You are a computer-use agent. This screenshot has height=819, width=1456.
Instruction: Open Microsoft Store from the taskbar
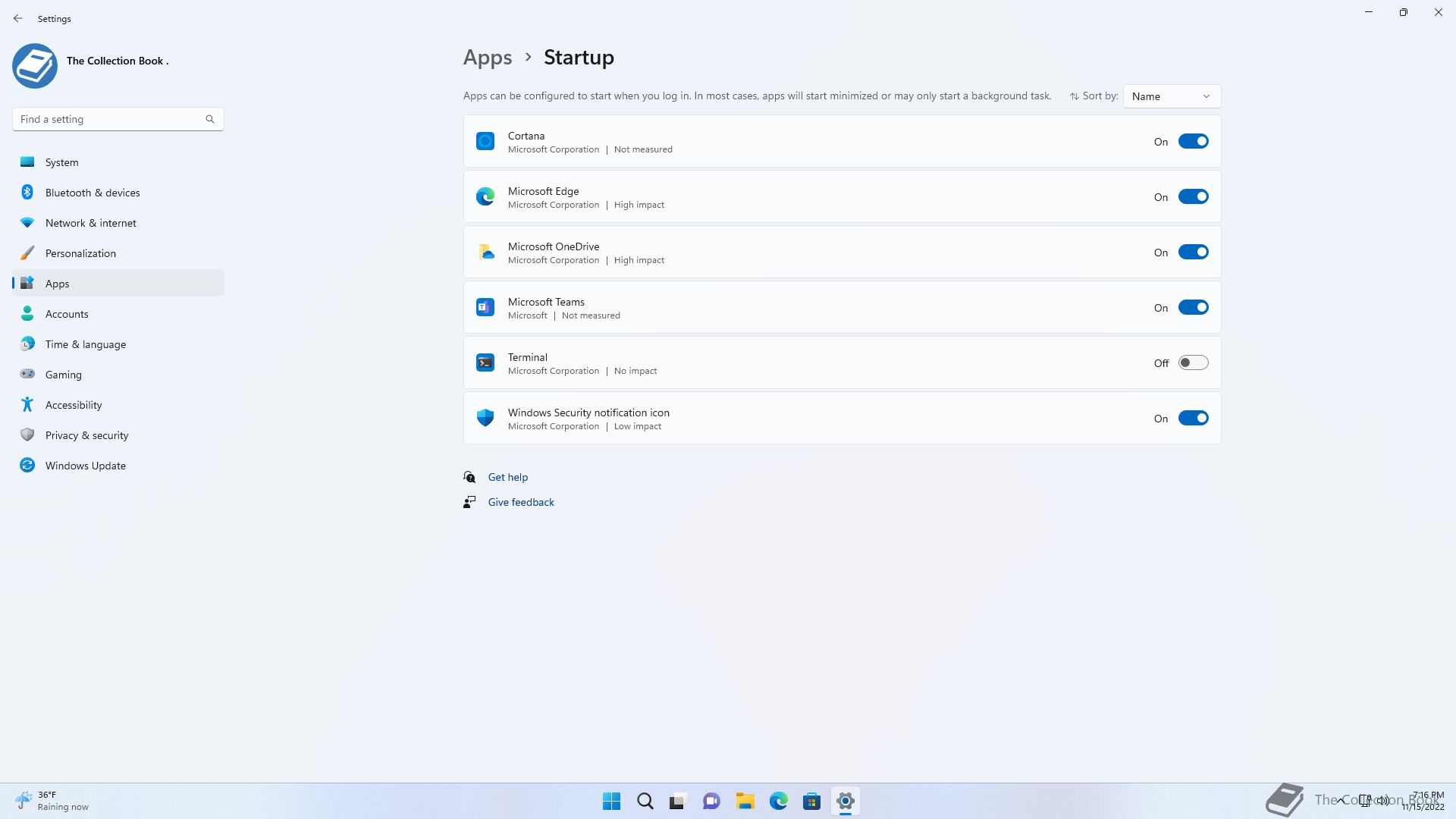pyautogui.click(x=811, y=801)
